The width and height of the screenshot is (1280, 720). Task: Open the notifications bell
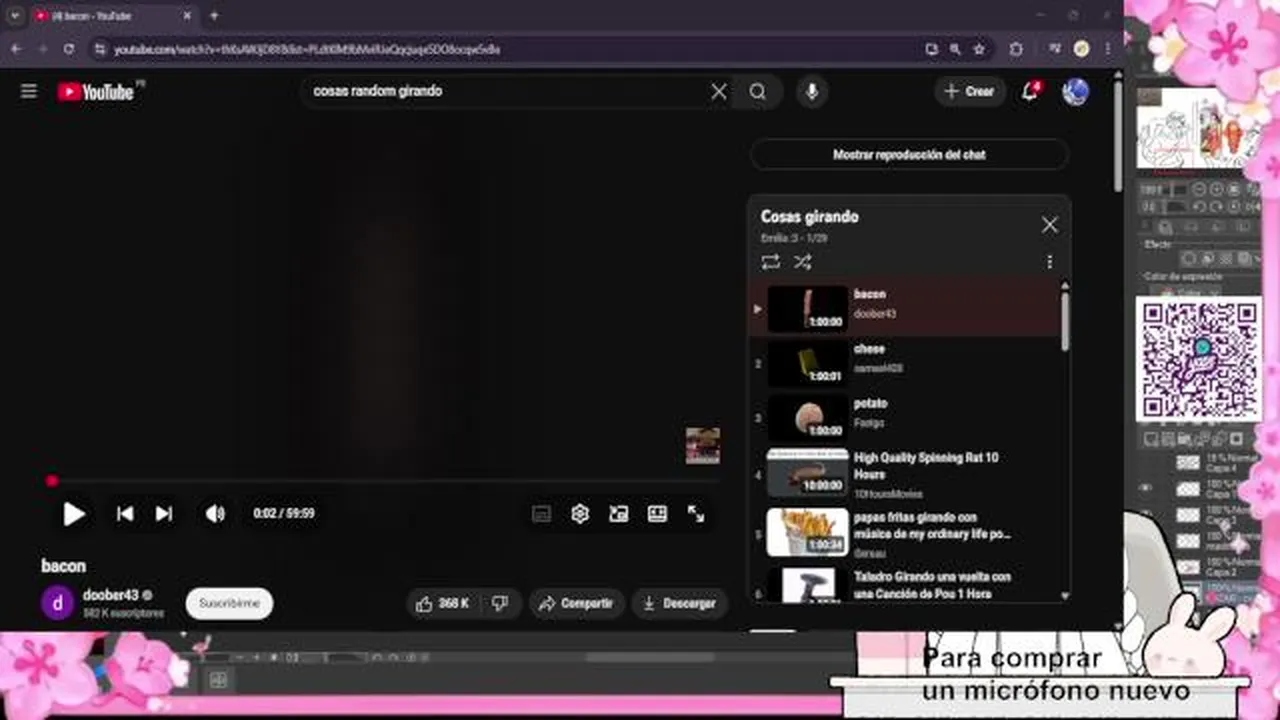click(1030, 91)
